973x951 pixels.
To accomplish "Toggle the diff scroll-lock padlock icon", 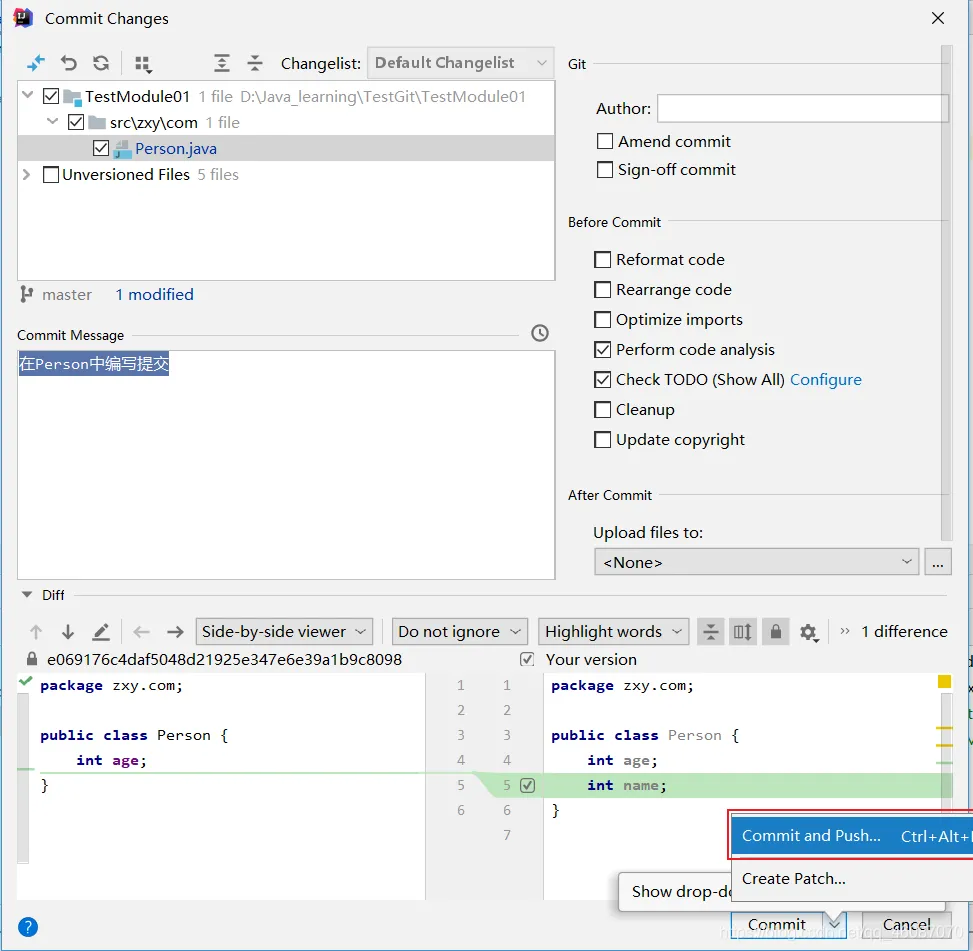I will click(774, 632).
